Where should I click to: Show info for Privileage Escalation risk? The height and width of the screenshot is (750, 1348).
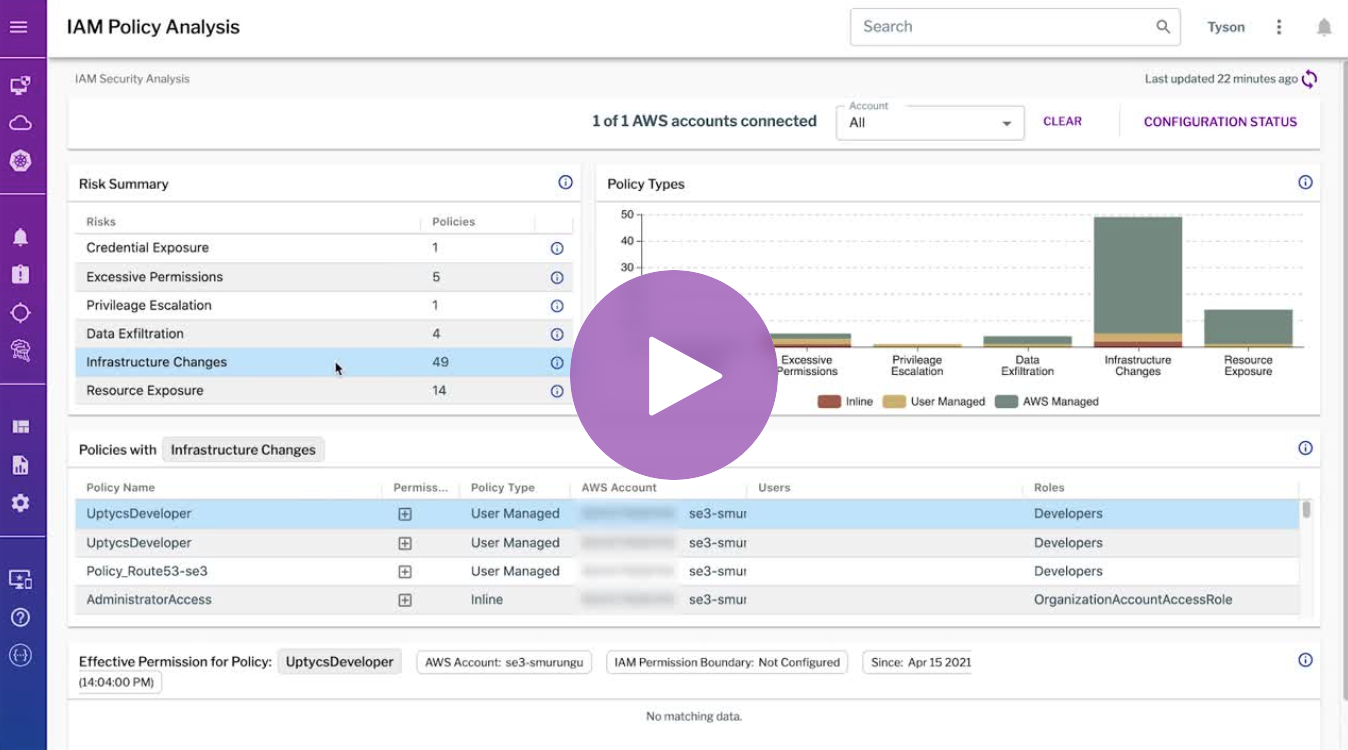(557, 306)
